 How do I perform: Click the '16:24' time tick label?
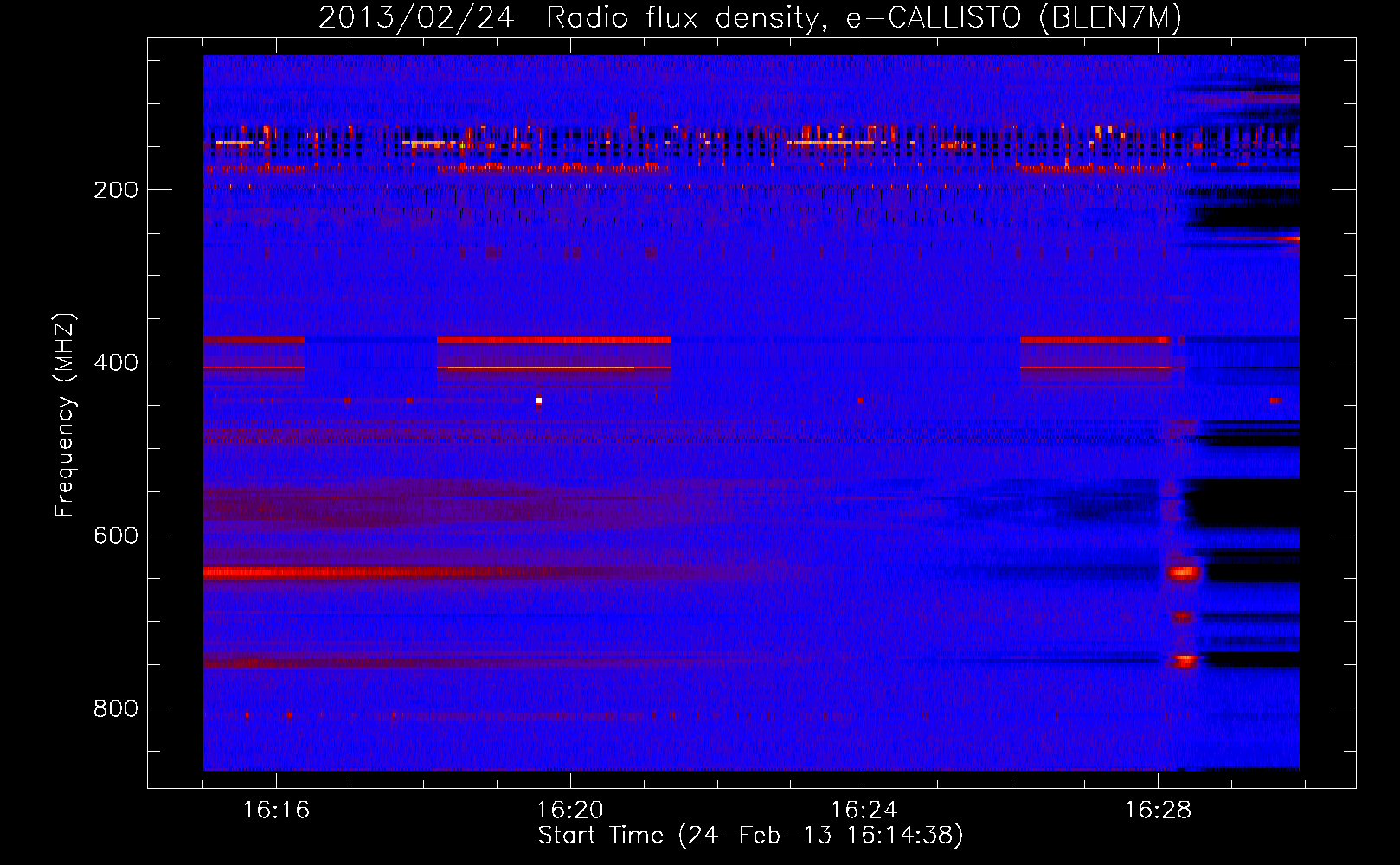(864, 811)
